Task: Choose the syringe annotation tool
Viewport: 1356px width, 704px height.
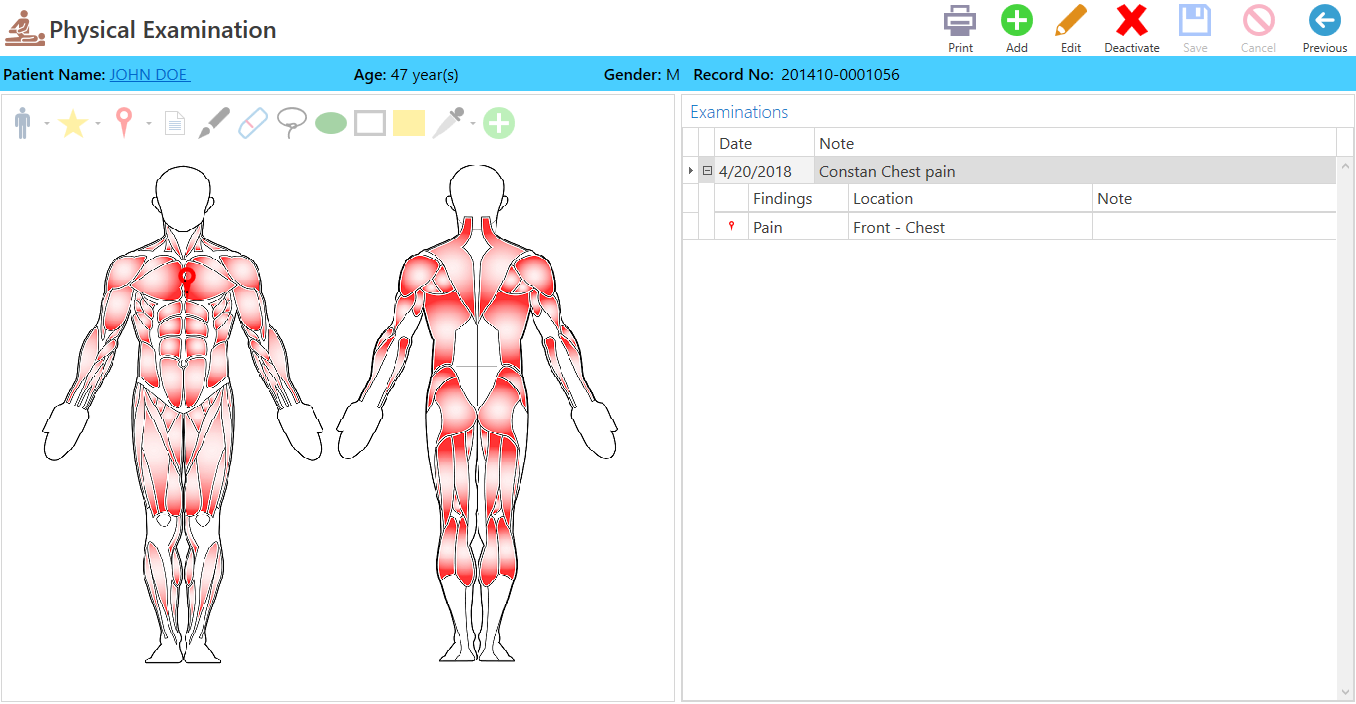Action: coord(447,122)
